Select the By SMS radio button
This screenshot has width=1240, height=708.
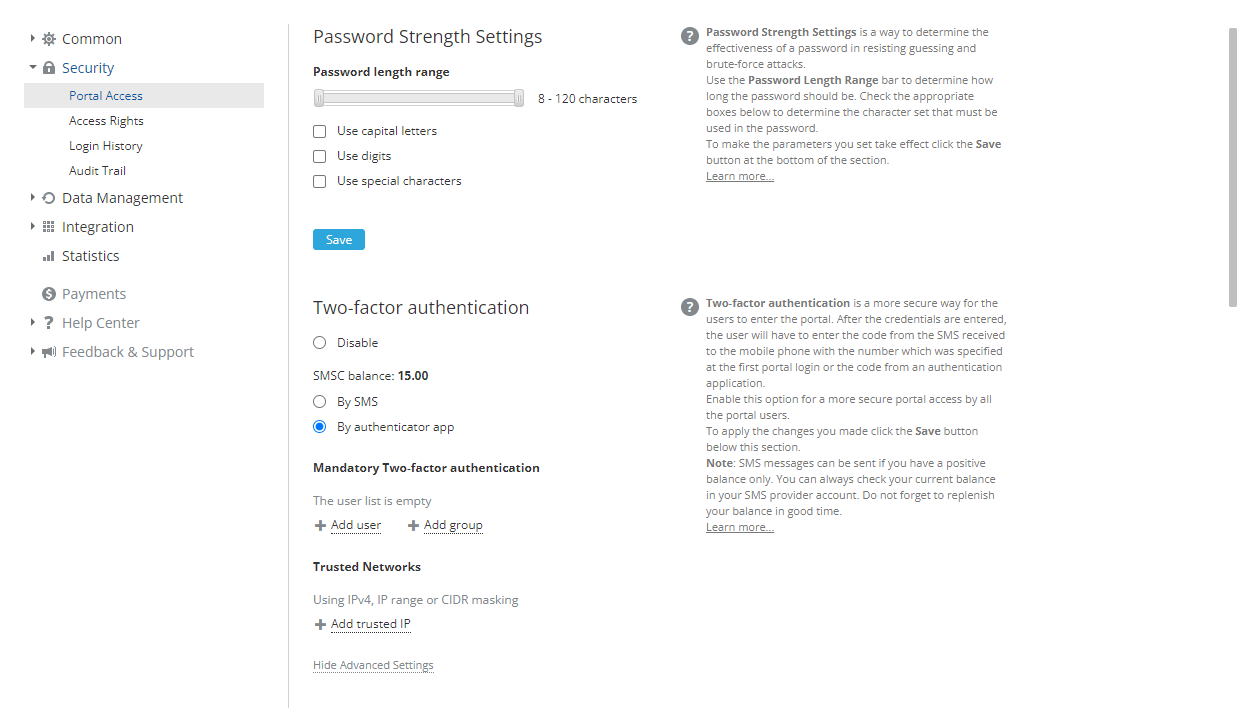[319, 401]
